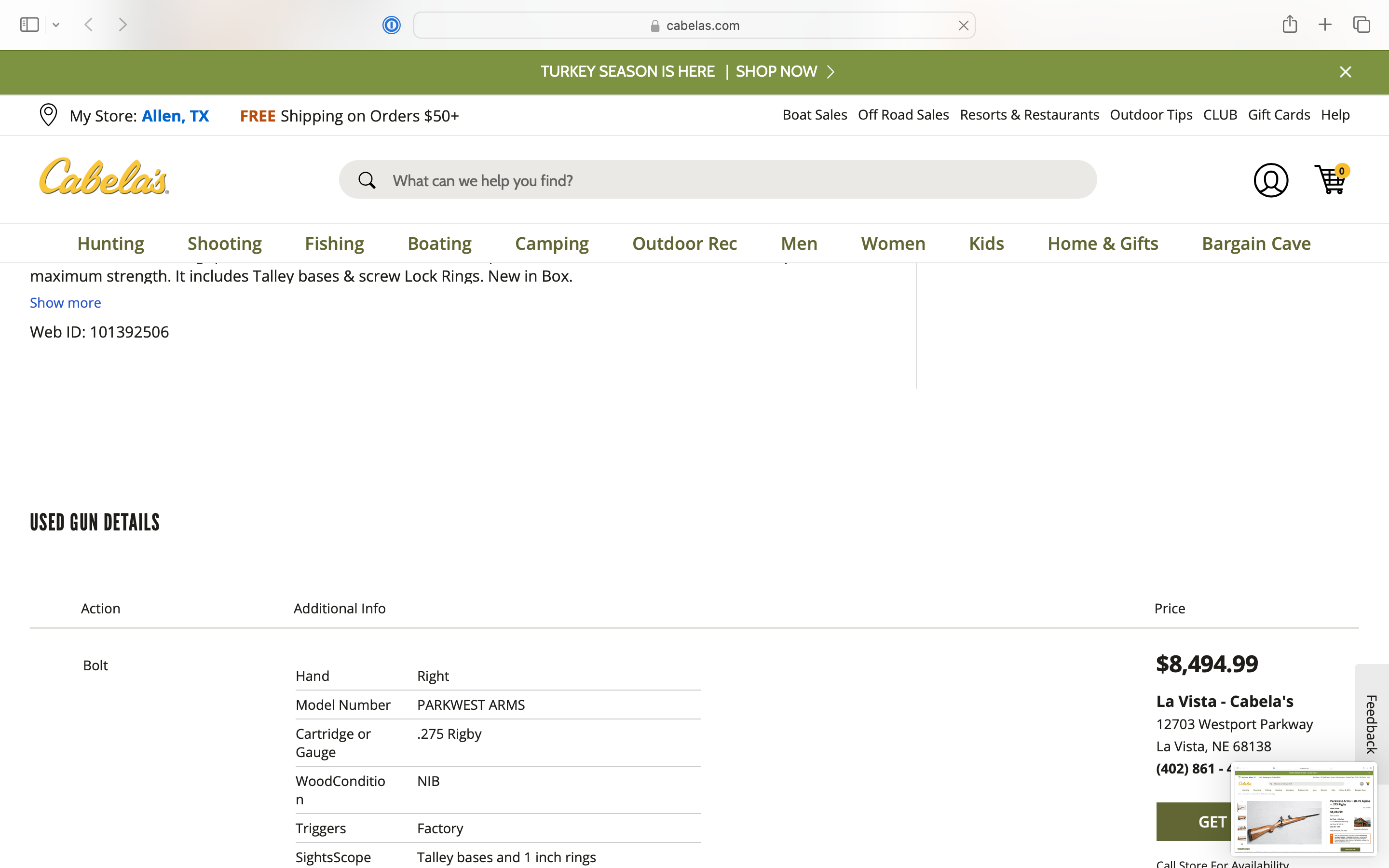Viewport: 1389px width, 868px height.
Task: Open the Women menu
Action: 893,244
